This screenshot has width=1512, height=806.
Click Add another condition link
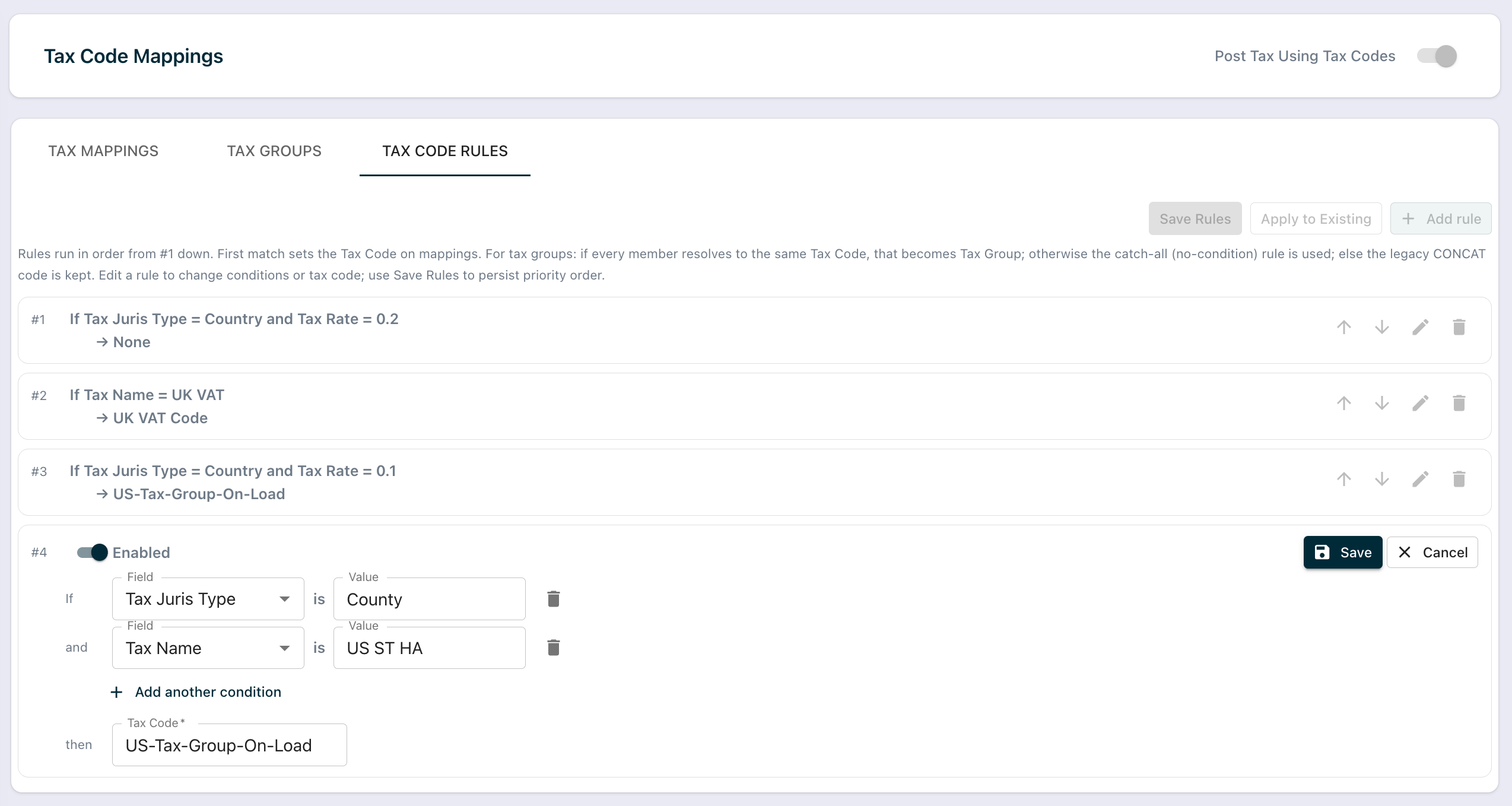[196, 692]
